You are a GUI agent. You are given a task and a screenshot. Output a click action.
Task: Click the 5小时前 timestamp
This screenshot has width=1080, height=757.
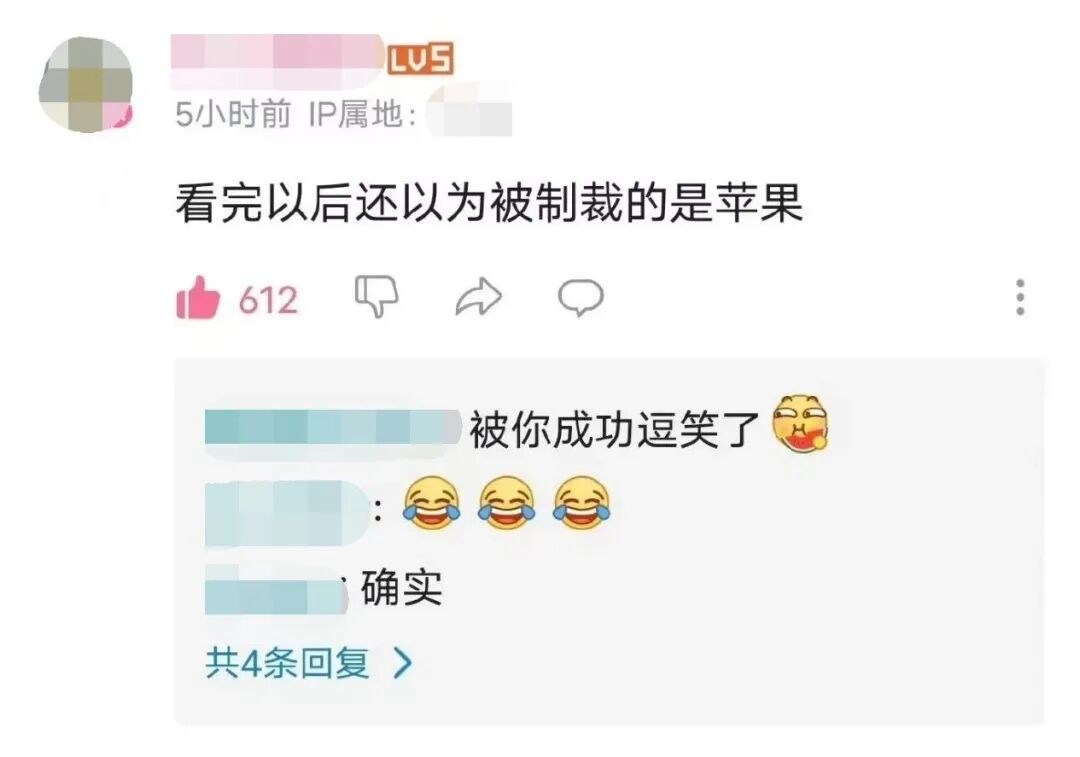pyautogui.click(x=233, y=114)
